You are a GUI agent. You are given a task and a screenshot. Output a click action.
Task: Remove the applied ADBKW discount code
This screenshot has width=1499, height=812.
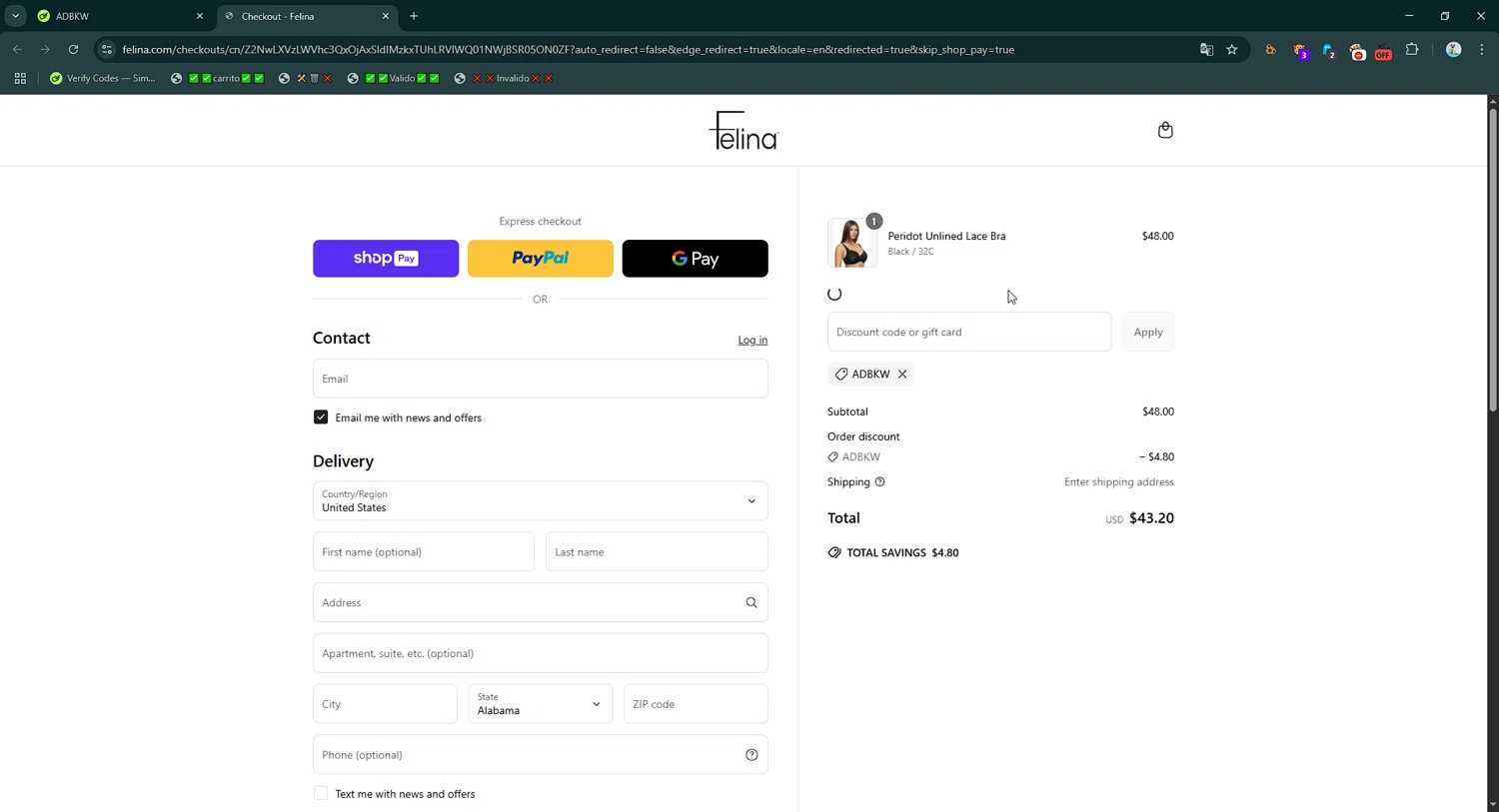pos(902,374)
